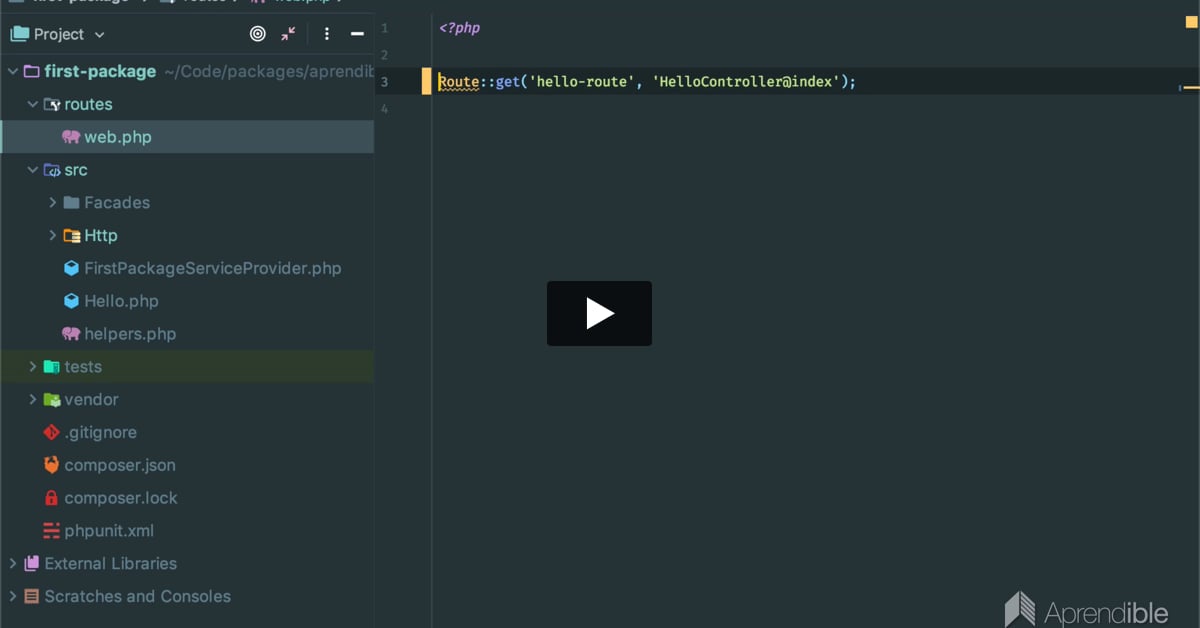The height and width of the screenshot is (628, 1200).
Task: Click the composer.lock padlock icon
Action: (52, 498)
